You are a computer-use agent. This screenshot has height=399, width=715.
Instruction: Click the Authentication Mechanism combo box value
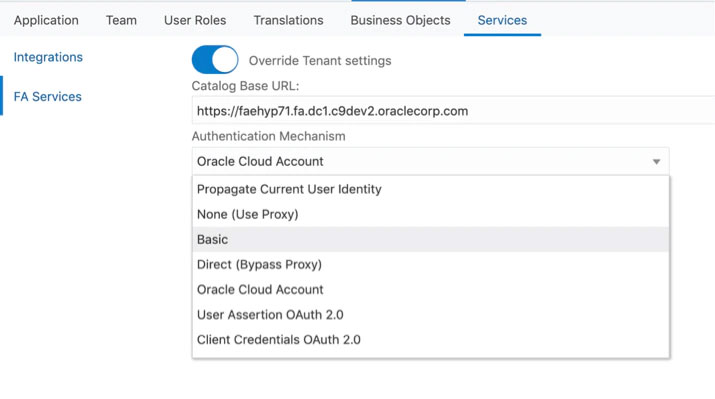tap(430, 161)
